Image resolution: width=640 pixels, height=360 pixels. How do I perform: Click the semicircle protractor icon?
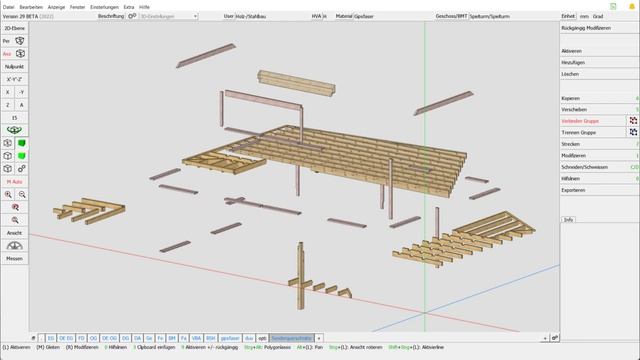pos(14,246)
